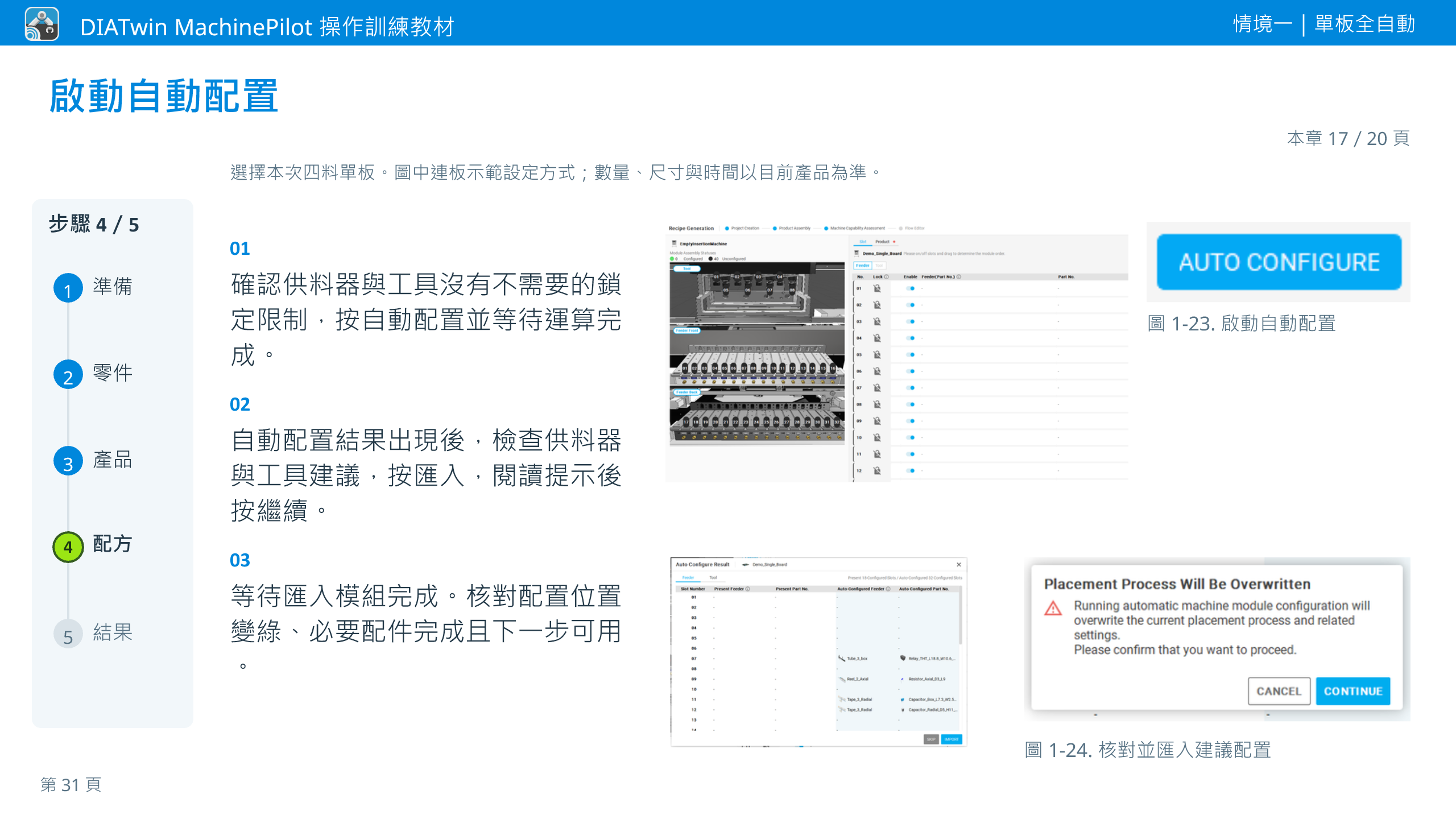Click the Part No. column header

pos(1066,277)
